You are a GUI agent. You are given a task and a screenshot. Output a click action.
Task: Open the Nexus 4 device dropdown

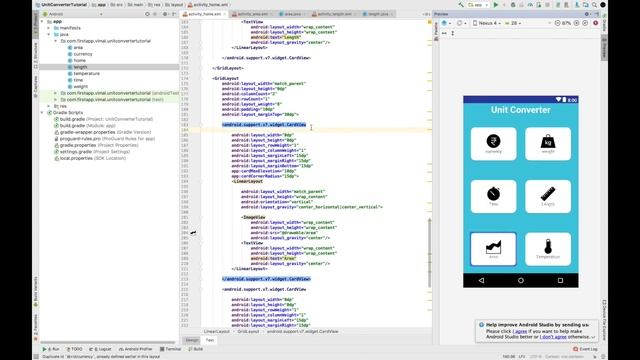[x=487, y=23]
